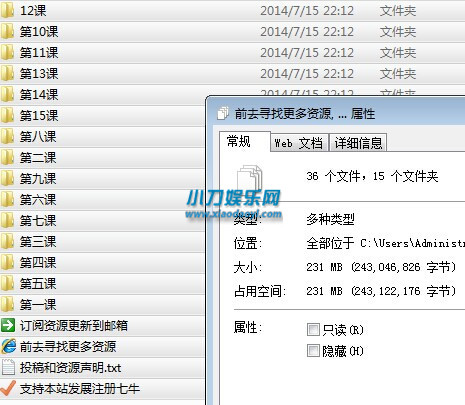
Task: Click the 第一课 folder name
Action: tap(38, 305)
